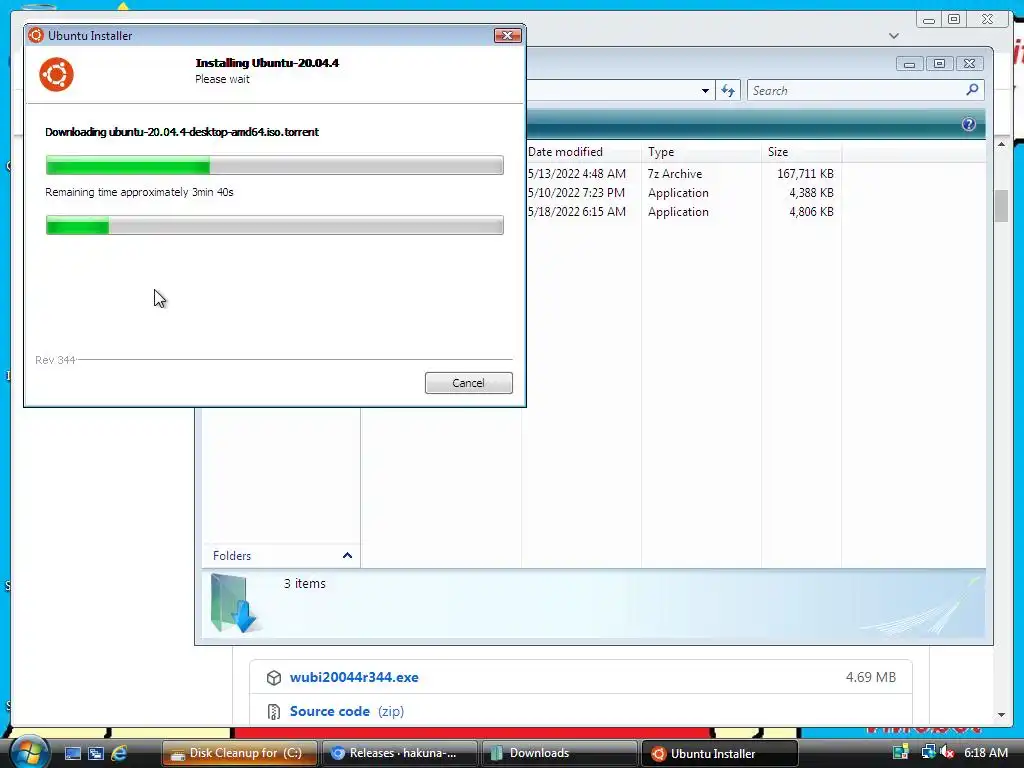Switch to Downloads taskbar button
The image size is (1024, 768).
559,753
